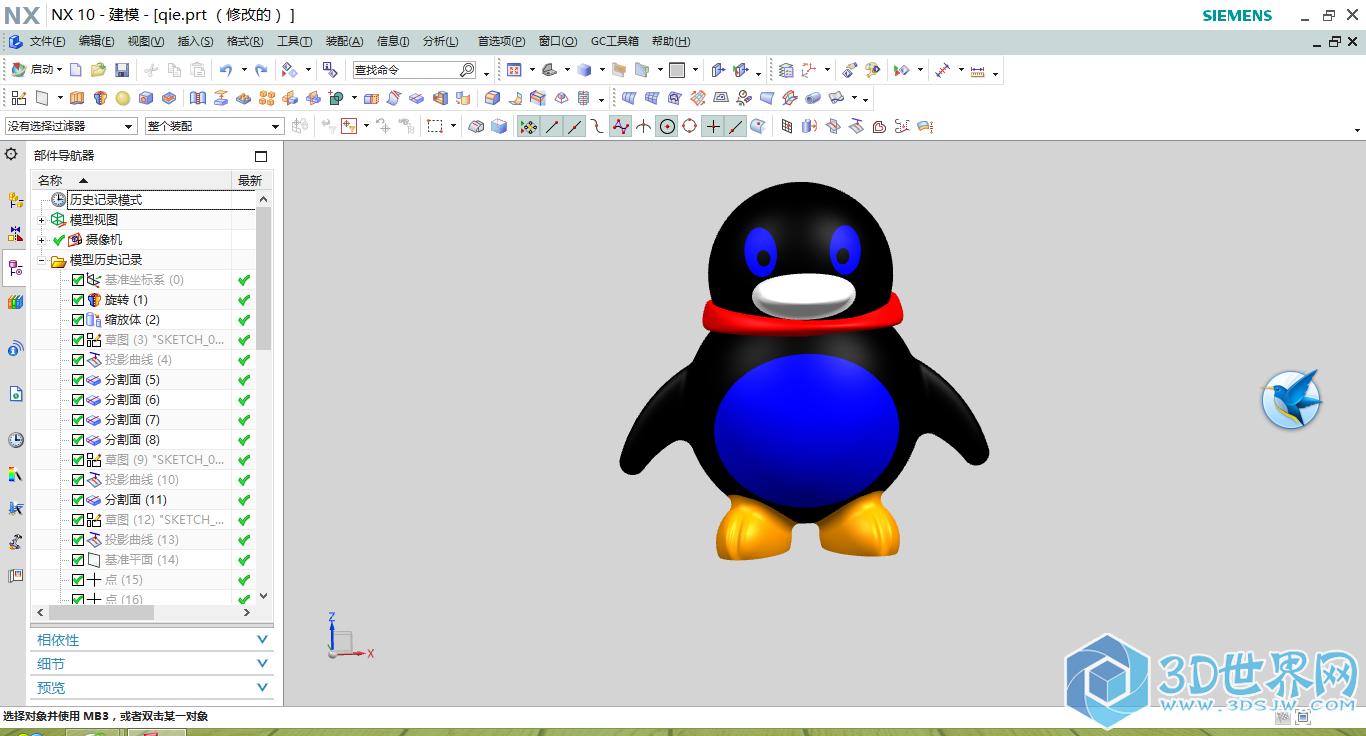Click the navigator vertical scrollbar down arrow
Screen dimensions: 1366x736
click(x=264, y=596)
